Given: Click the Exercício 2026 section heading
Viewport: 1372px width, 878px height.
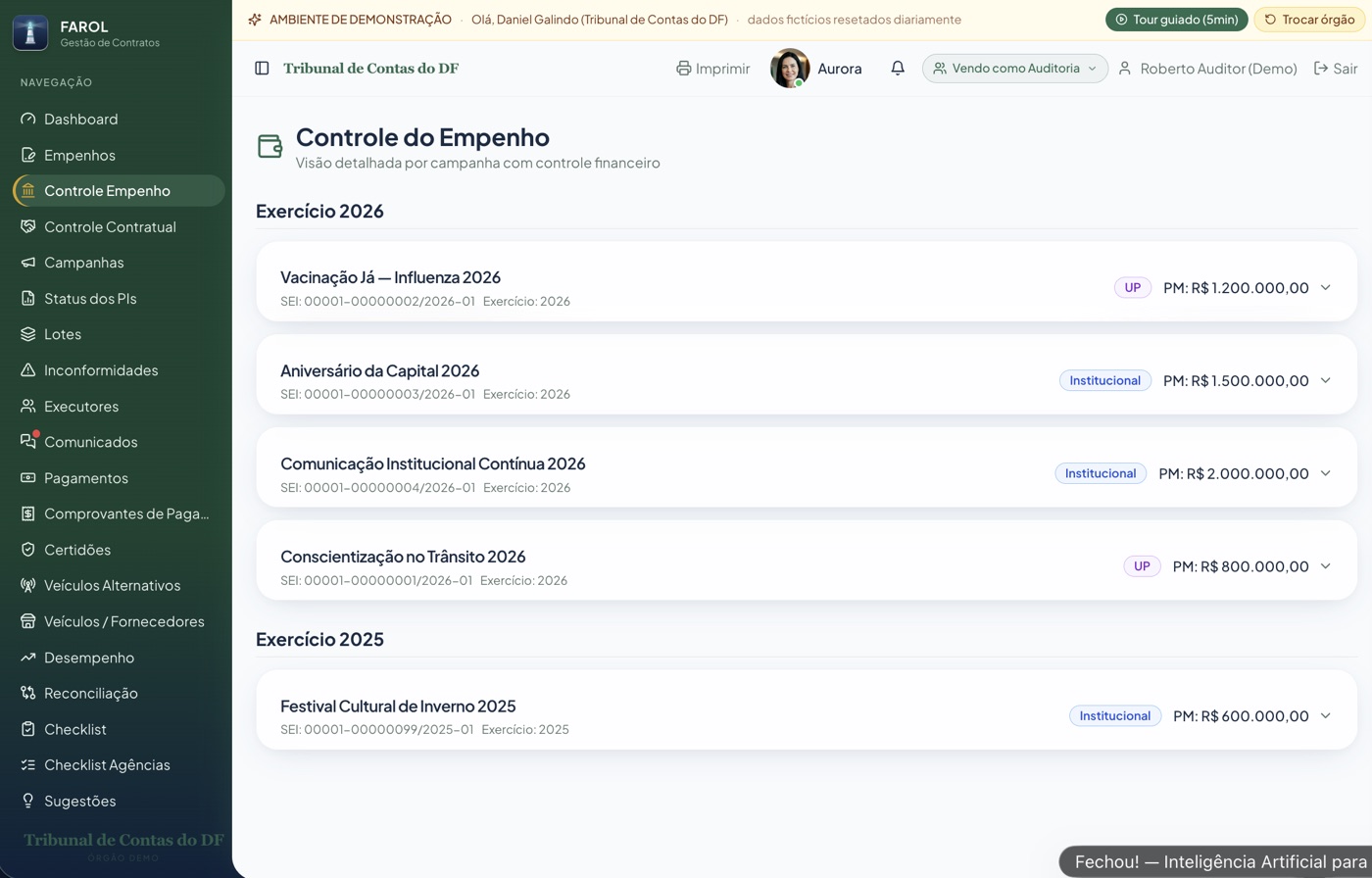Looking at the screenshot, I should (319, 211).
